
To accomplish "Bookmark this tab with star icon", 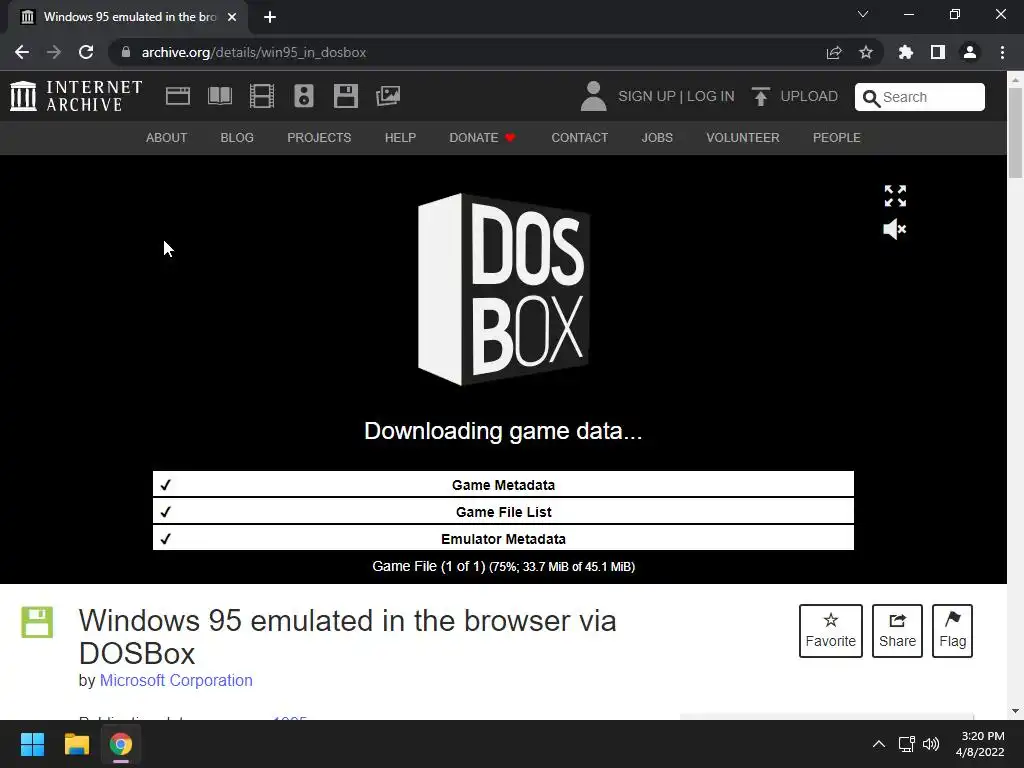I will [866, 52].
